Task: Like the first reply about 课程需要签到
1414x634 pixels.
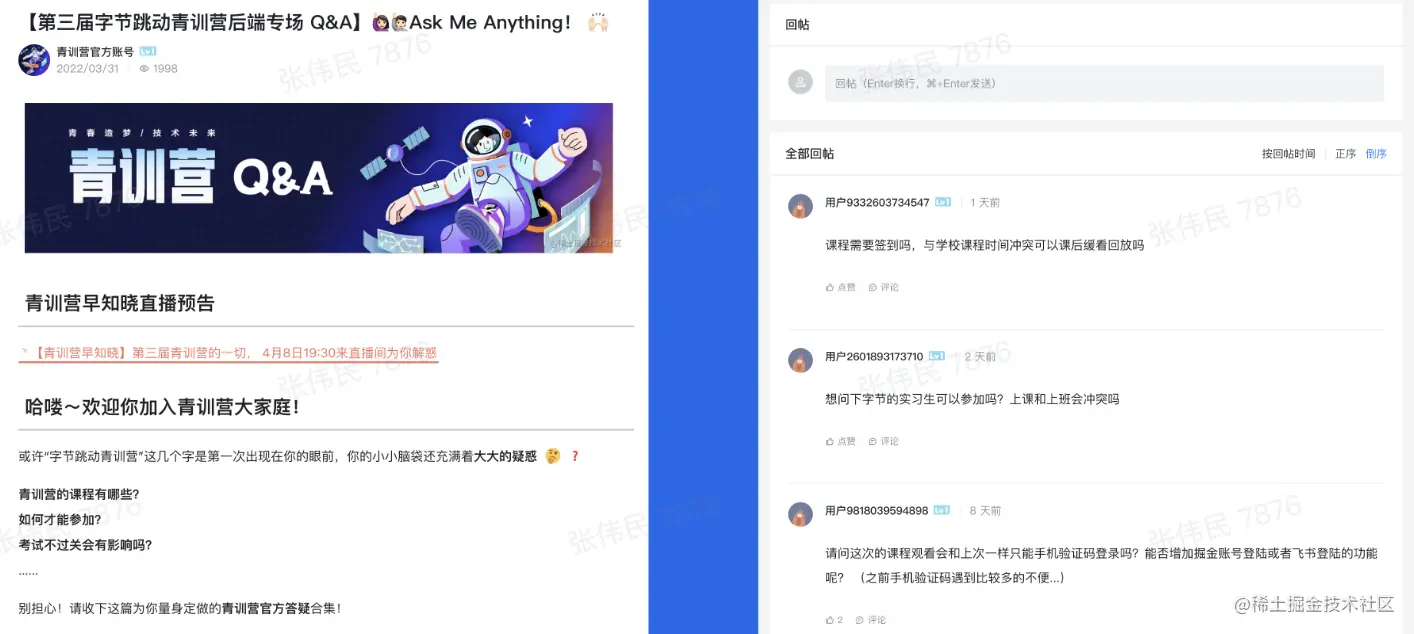Action: pyautogui.click(x=841, y=287)
